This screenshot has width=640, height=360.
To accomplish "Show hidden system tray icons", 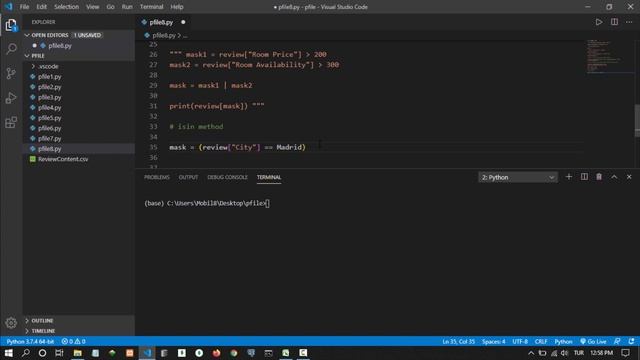I will point(531,353).
